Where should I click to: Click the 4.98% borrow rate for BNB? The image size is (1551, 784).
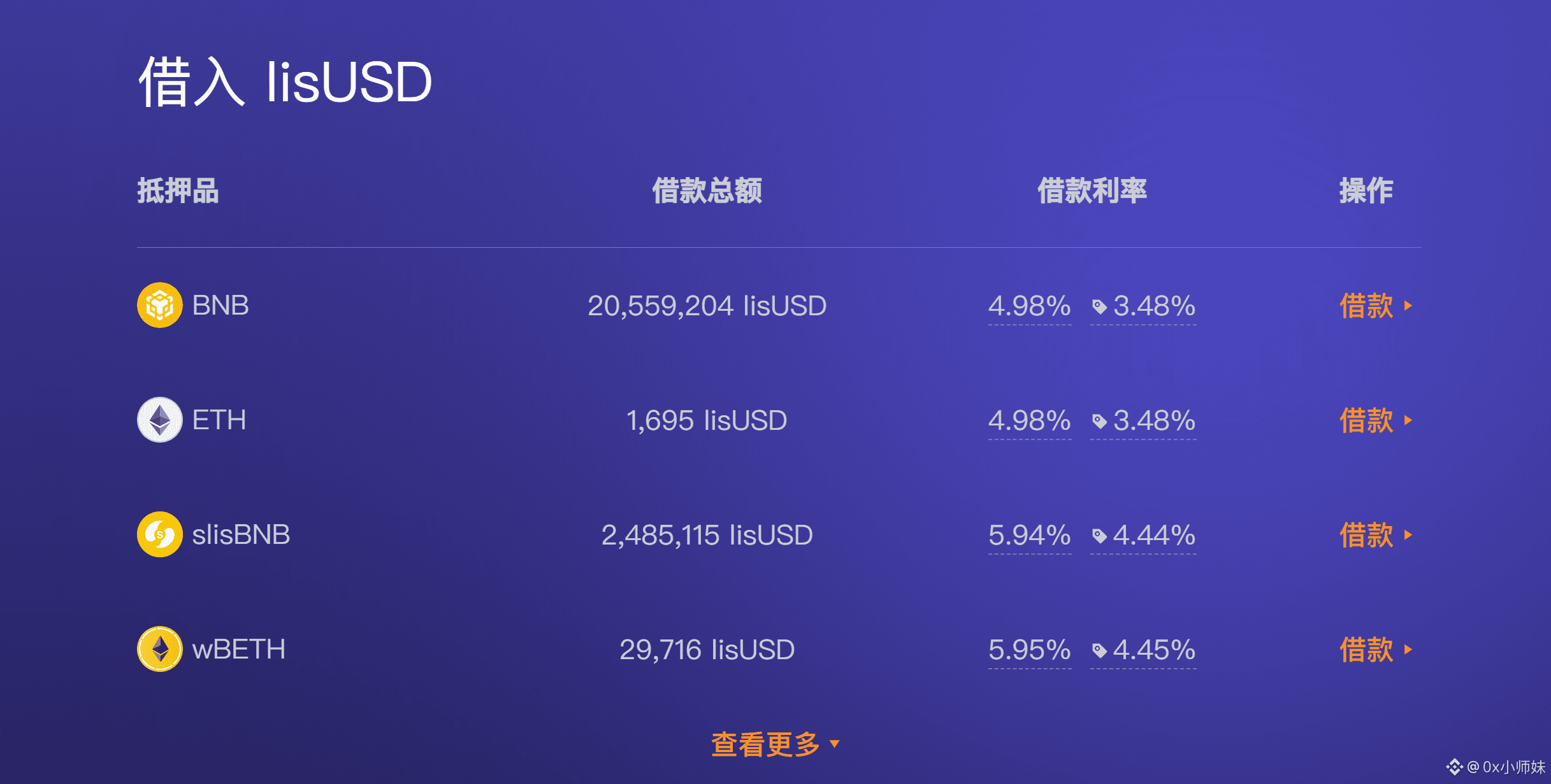point(1029,306)
